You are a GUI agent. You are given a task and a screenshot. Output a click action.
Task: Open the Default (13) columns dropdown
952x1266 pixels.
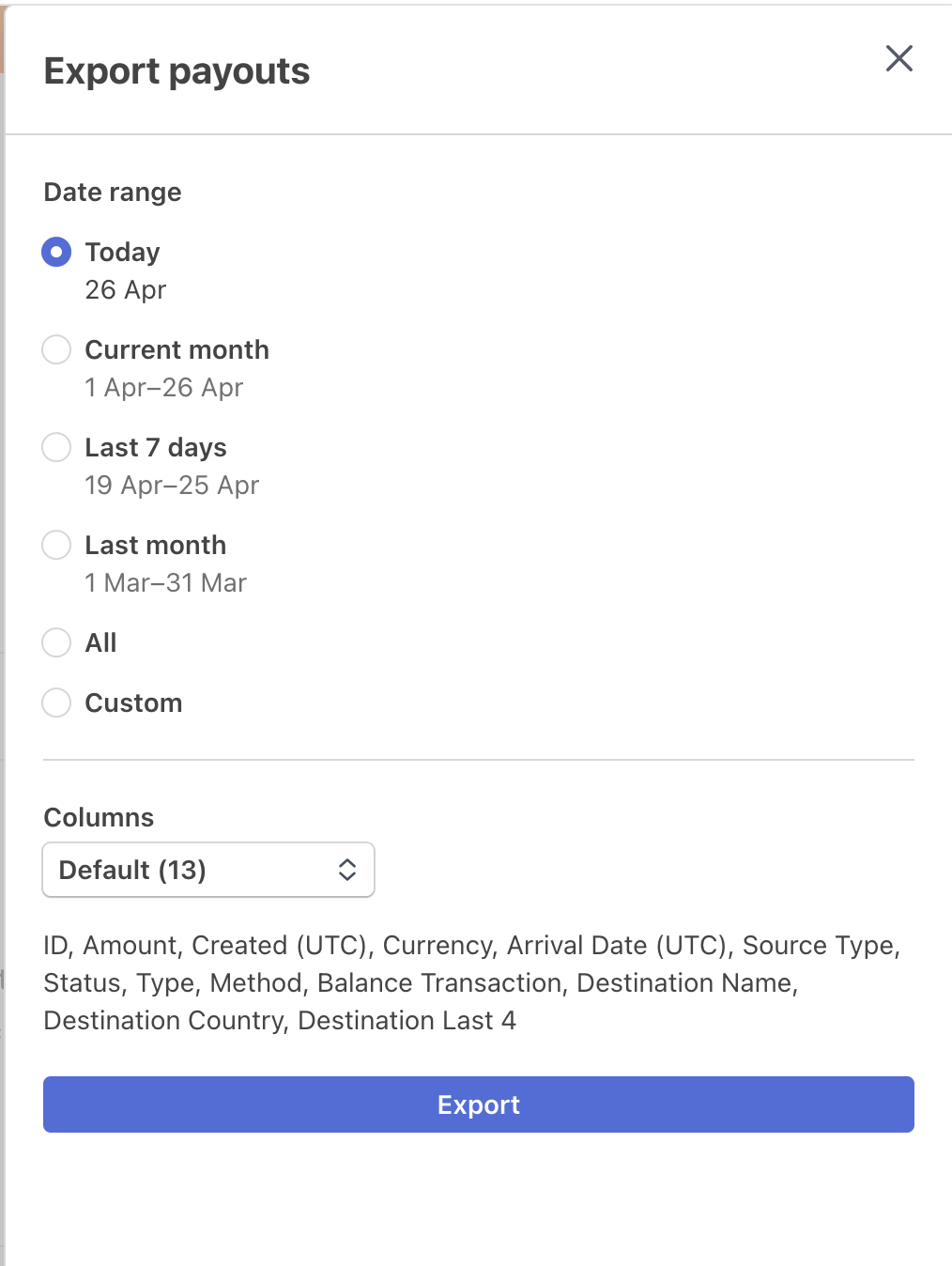coord(207,870)
